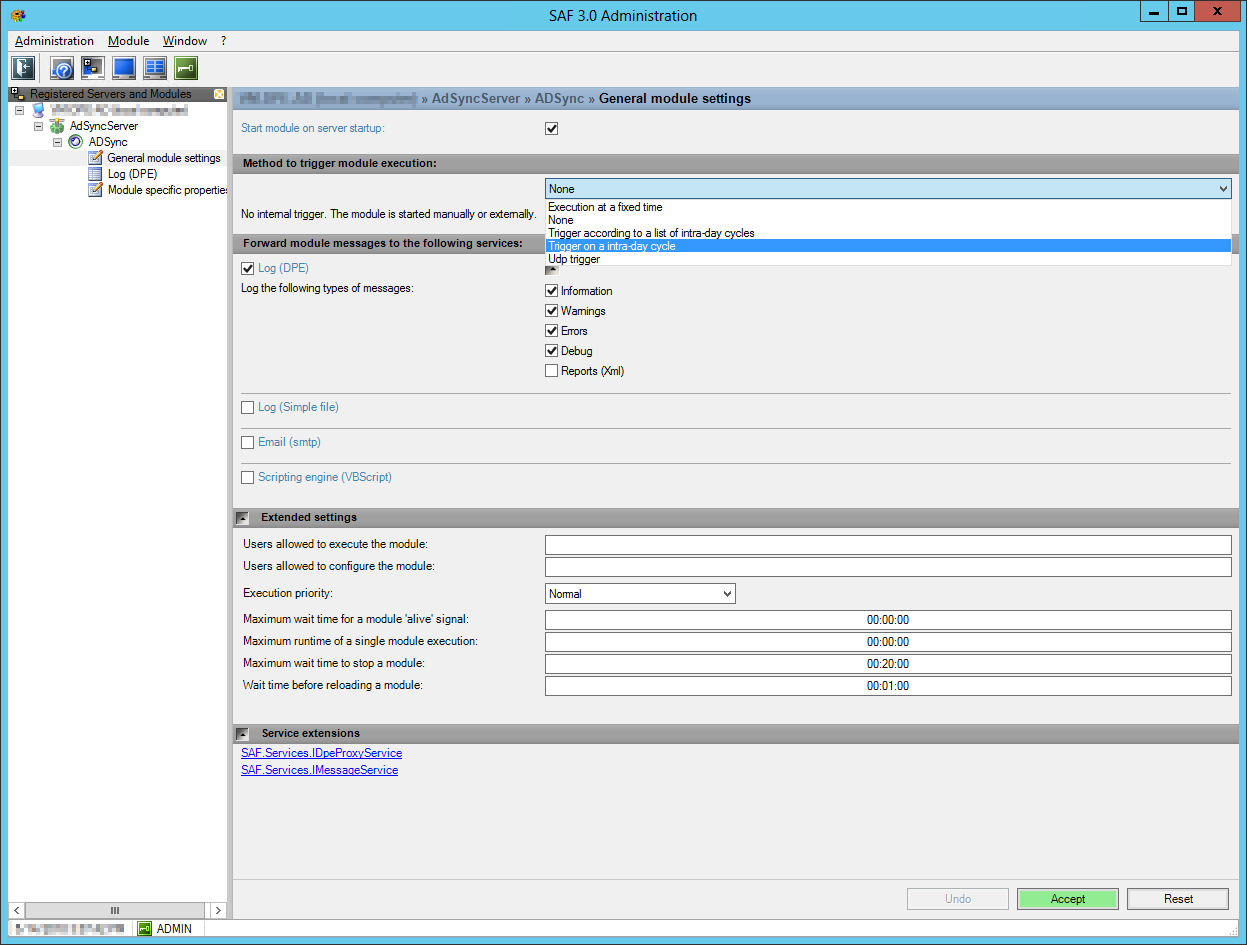Click the blue grid monitor toolbar icon
The width and height of the screenshot is (1247, 945).
click(155, 68)
